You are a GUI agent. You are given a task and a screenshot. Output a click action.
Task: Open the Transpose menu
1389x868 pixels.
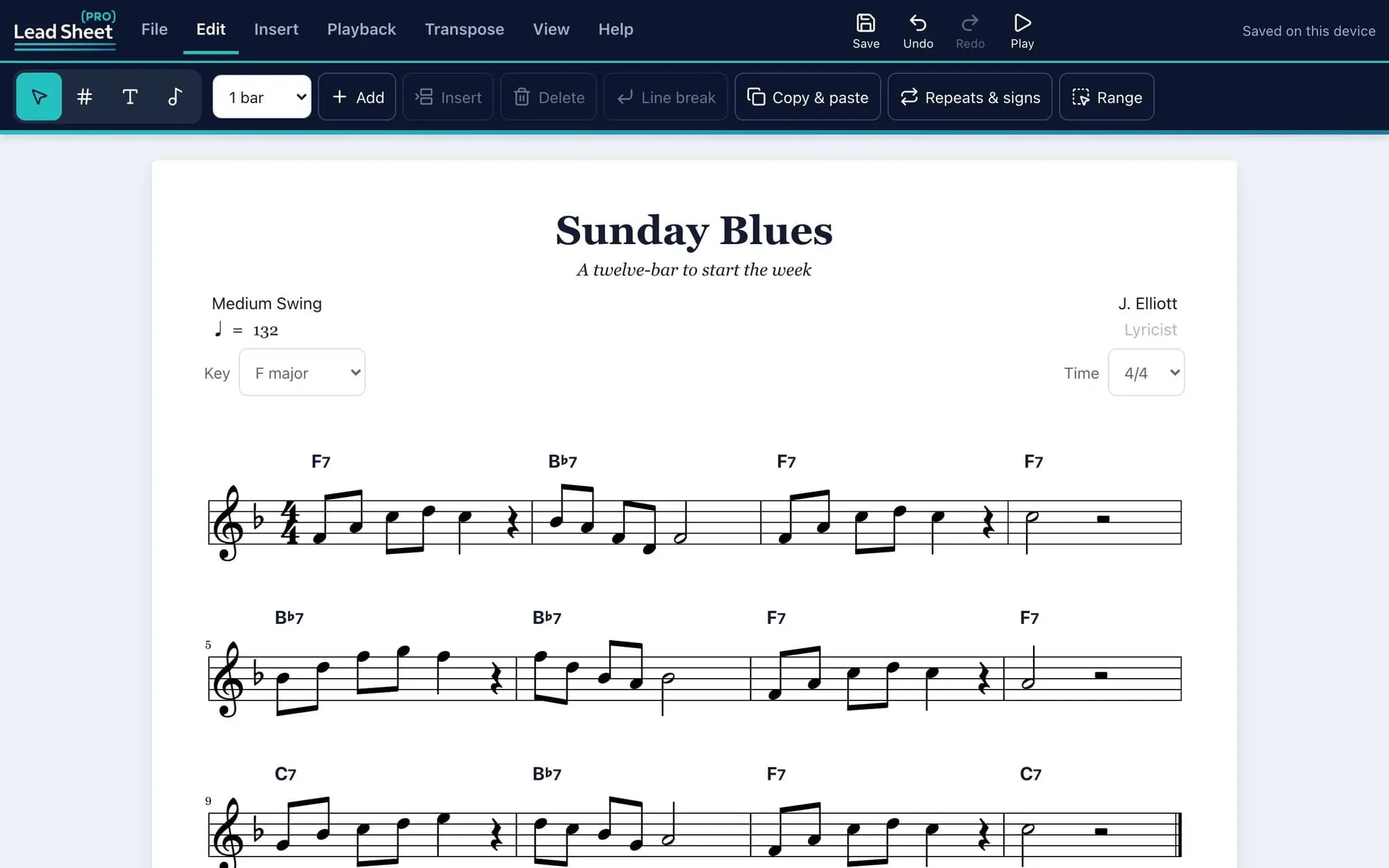[x=465, y=29]
